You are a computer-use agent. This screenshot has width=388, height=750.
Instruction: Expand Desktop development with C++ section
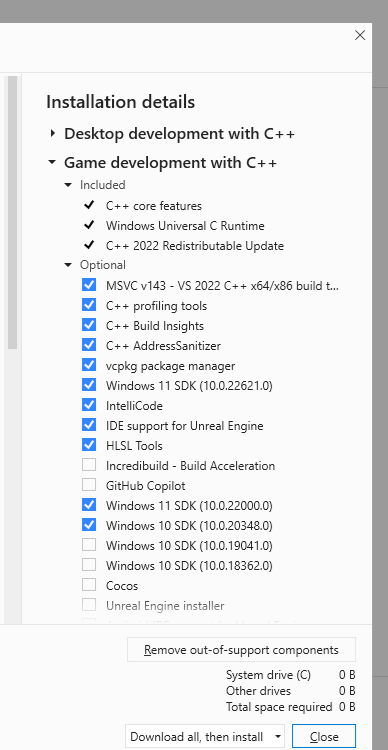(x=53, y=133)
